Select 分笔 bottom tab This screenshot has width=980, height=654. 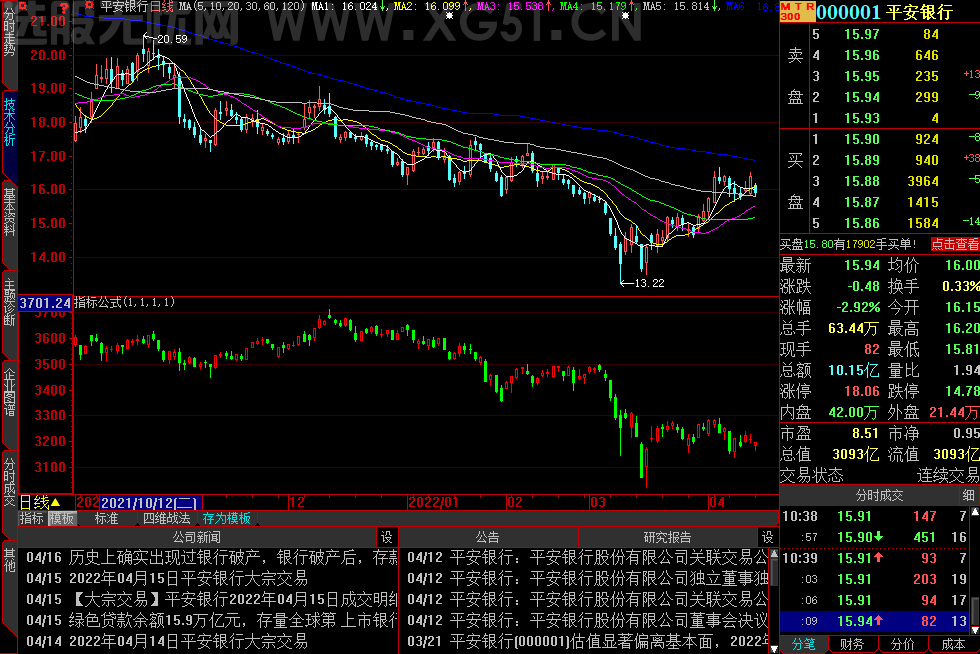[803, 645]
